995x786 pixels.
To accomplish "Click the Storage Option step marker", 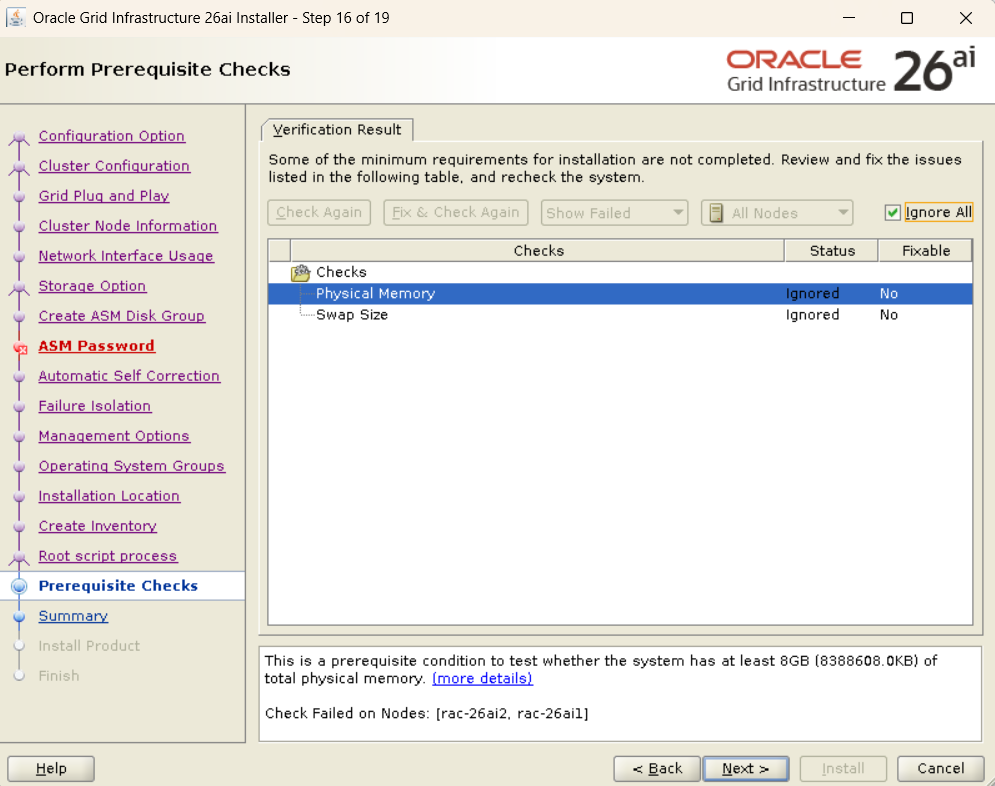I will point(19,288).
